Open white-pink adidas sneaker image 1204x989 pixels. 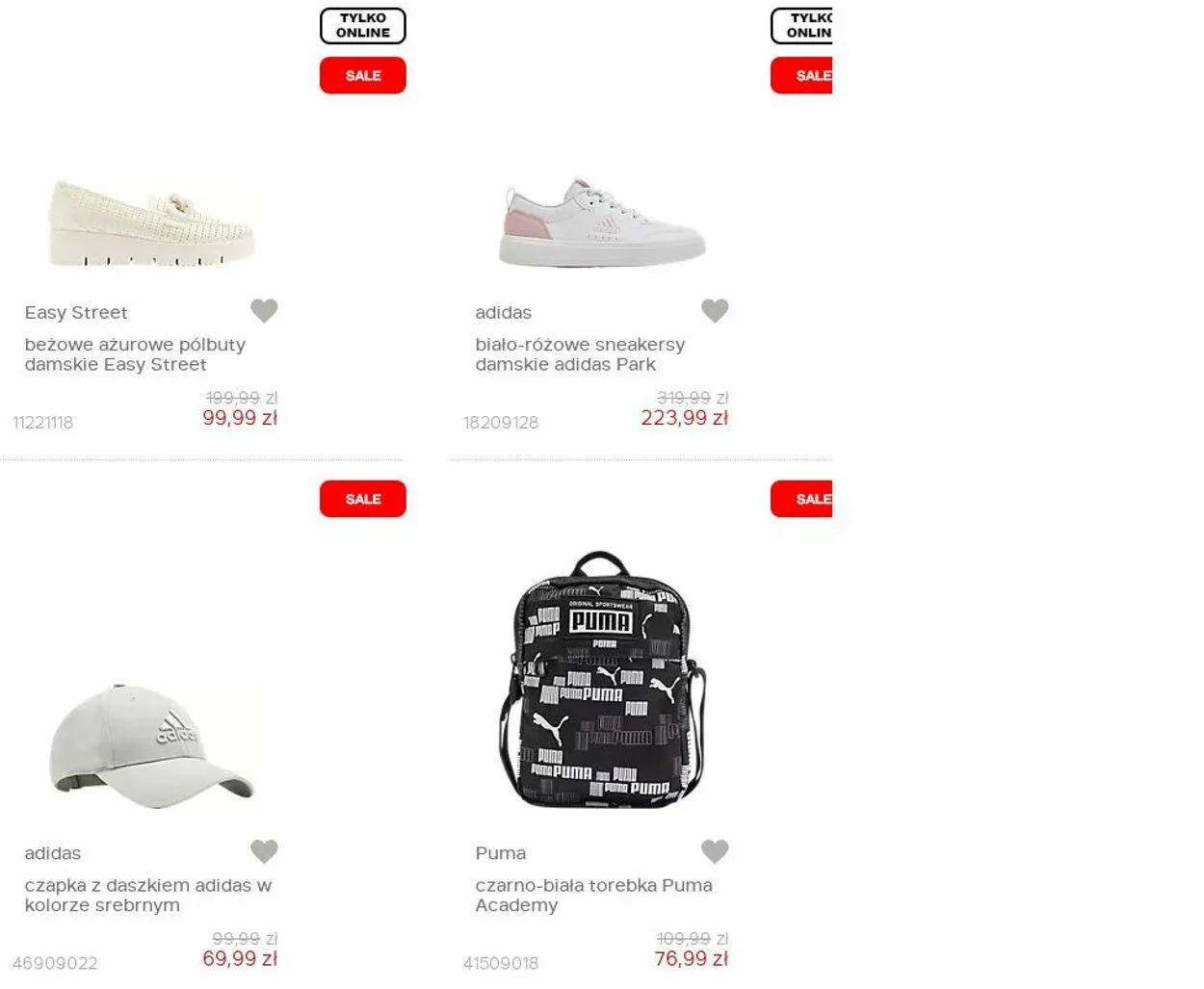(603, 222)
